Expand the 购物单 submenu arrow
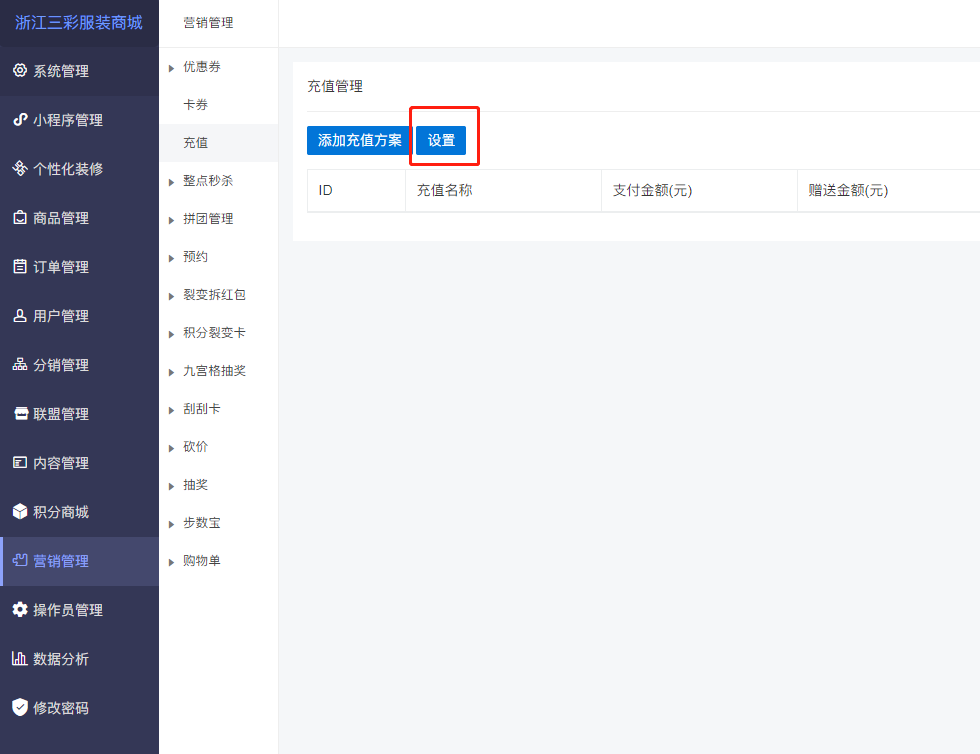Image resolution: width=980 pixels, height=754 pixels. tap(171, 563)
